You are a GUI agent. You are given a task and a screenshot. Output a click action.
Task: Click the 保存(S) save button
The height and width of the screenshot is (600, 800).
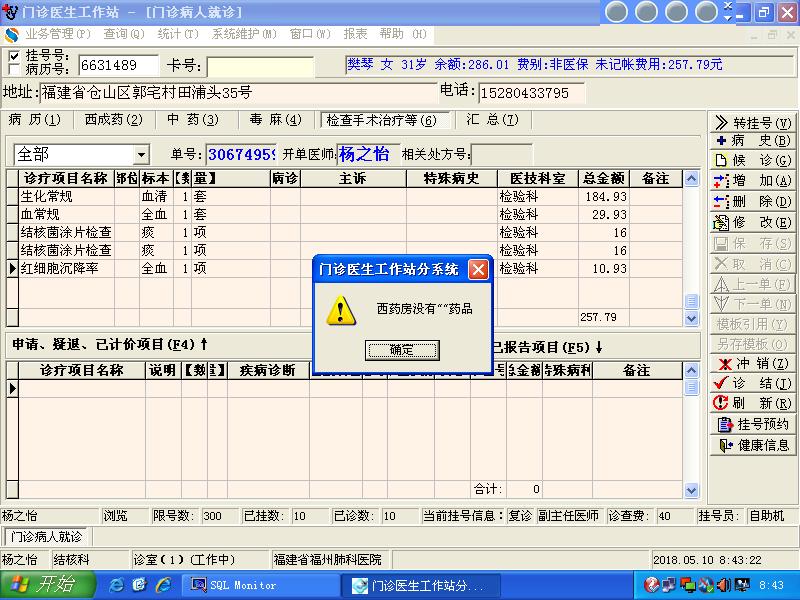coord(753,243)
